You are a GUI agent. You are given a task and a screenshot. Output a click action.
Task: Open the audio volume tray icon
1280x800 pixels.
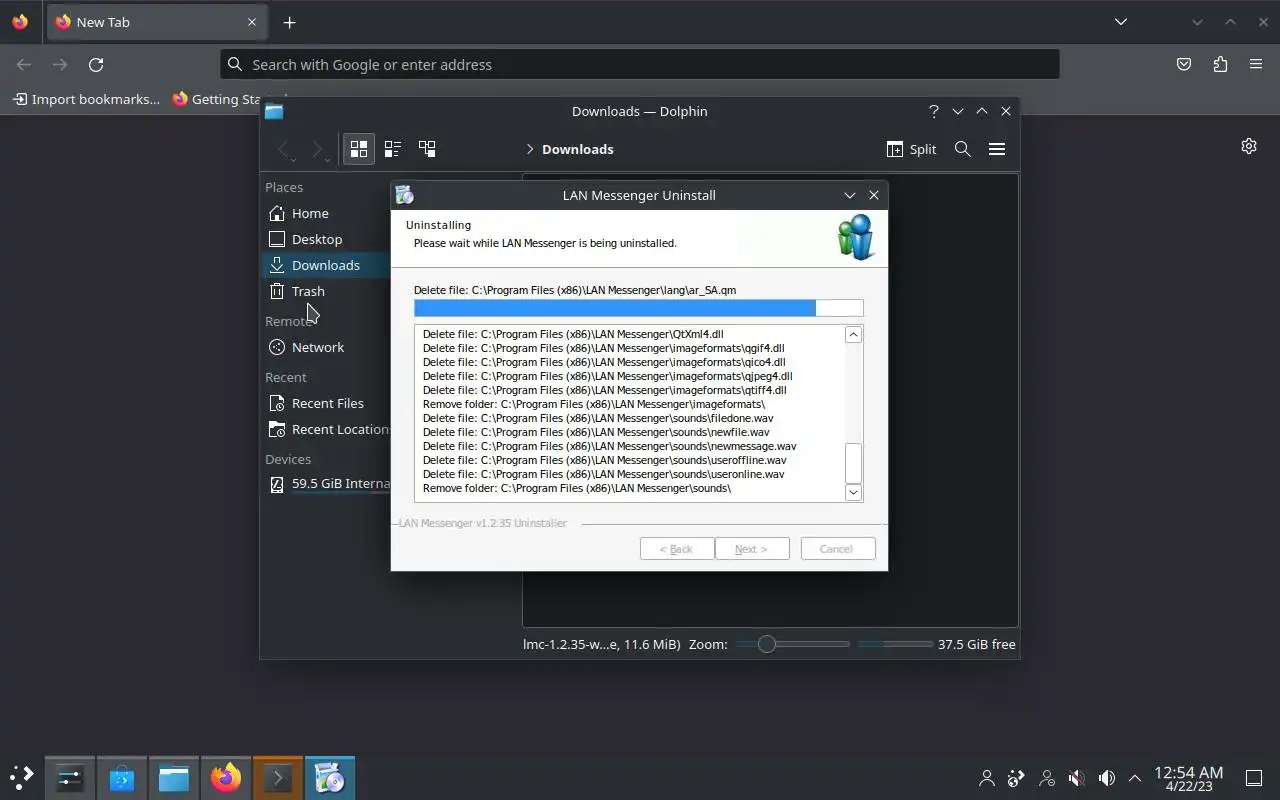(x=1107, y=778)
